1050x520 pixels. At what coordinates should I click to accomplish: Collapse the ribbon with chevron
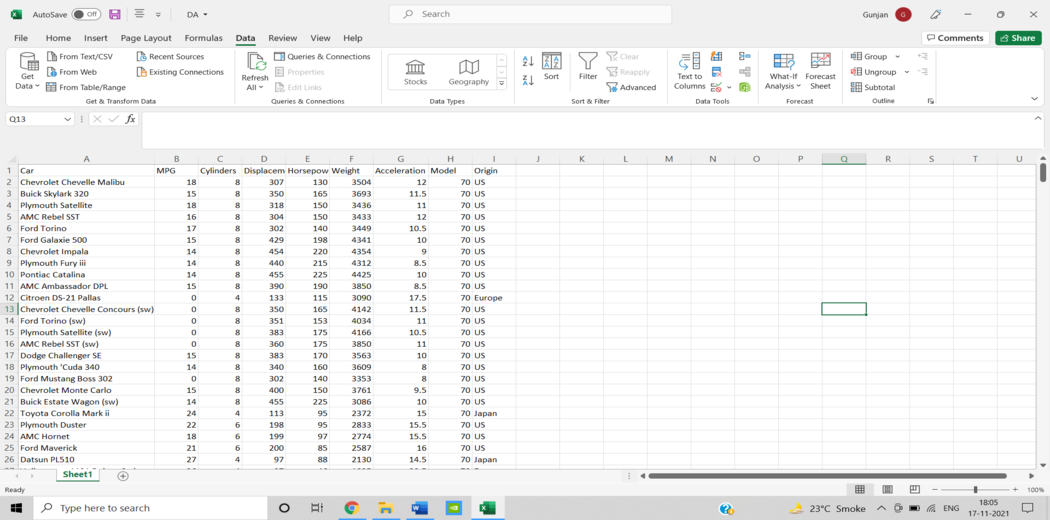1035,99
